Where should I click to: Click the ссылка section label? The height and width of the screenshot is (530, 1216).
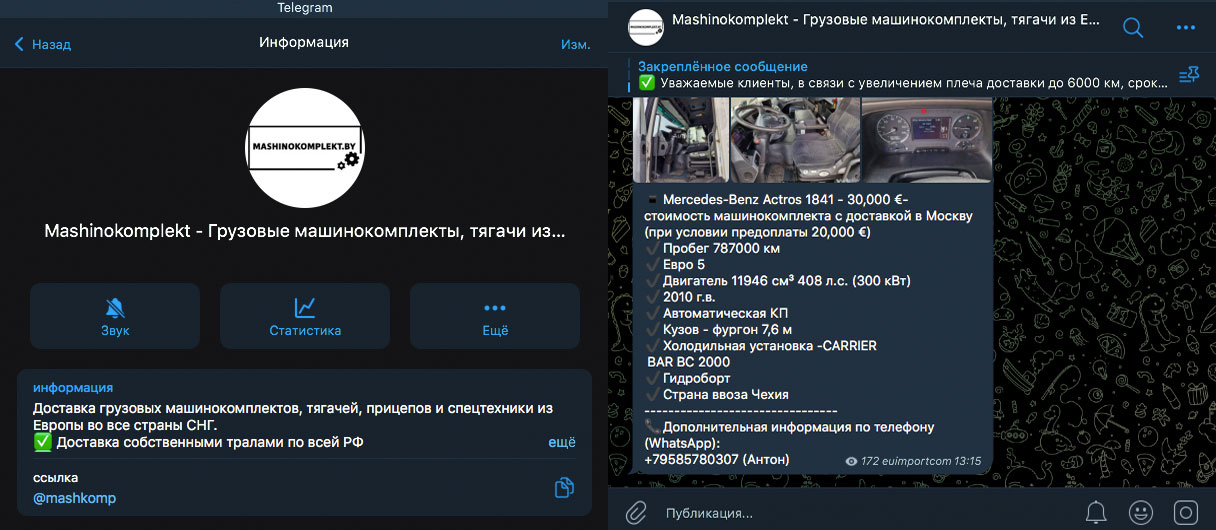pyautogui.click(x=55, y=477)
